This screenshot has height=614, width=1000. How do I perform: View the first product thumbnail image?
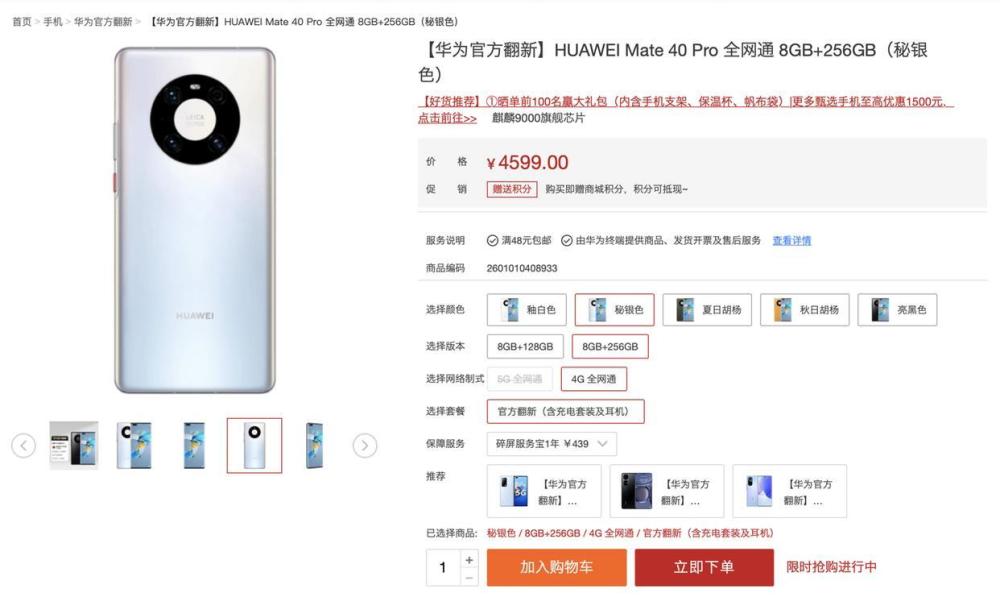(74, 445)
